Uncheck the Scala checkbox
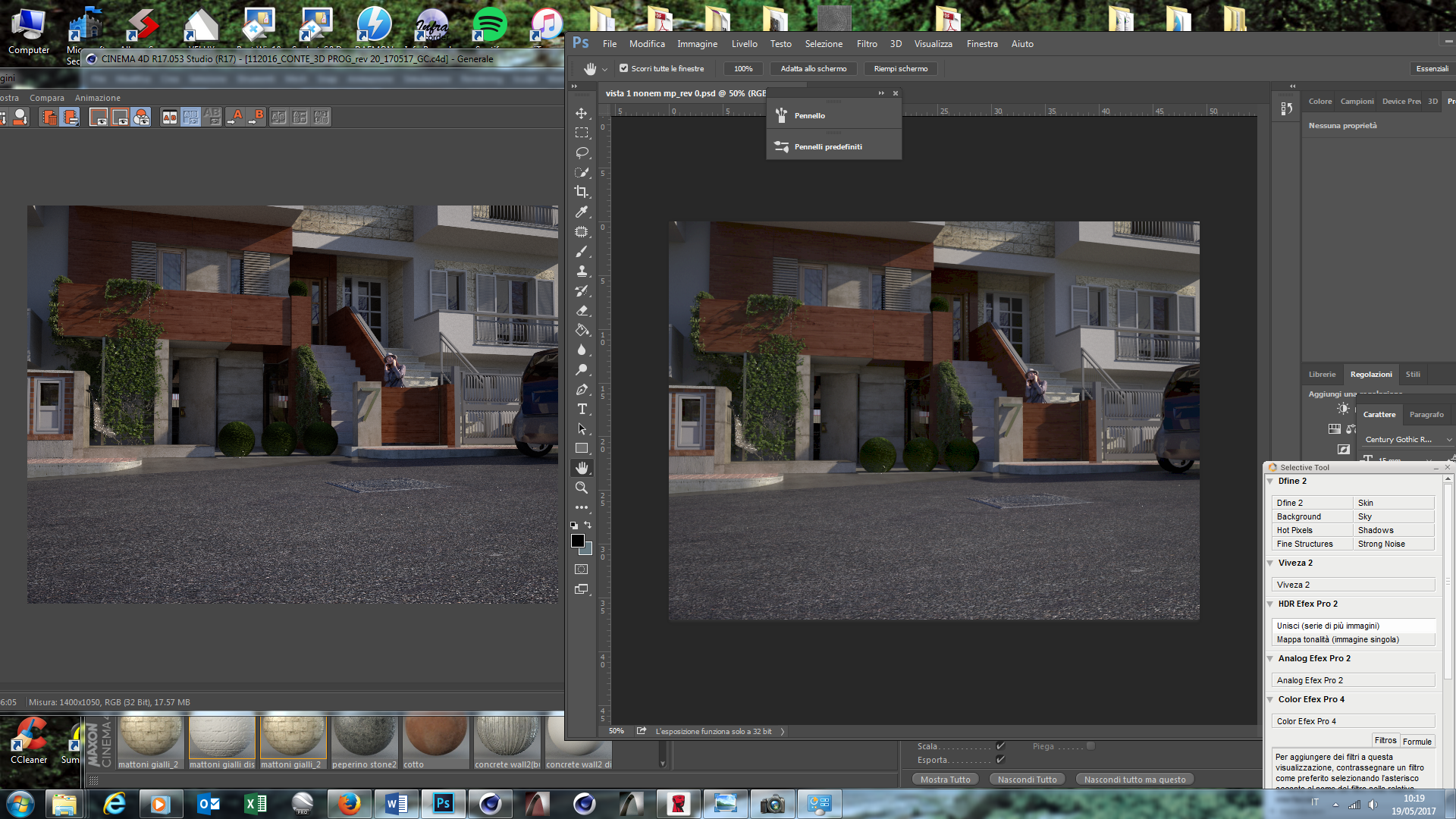The width and height of the screenshot is (1456, 819). pyautogui.click(x=1000, y=746)
